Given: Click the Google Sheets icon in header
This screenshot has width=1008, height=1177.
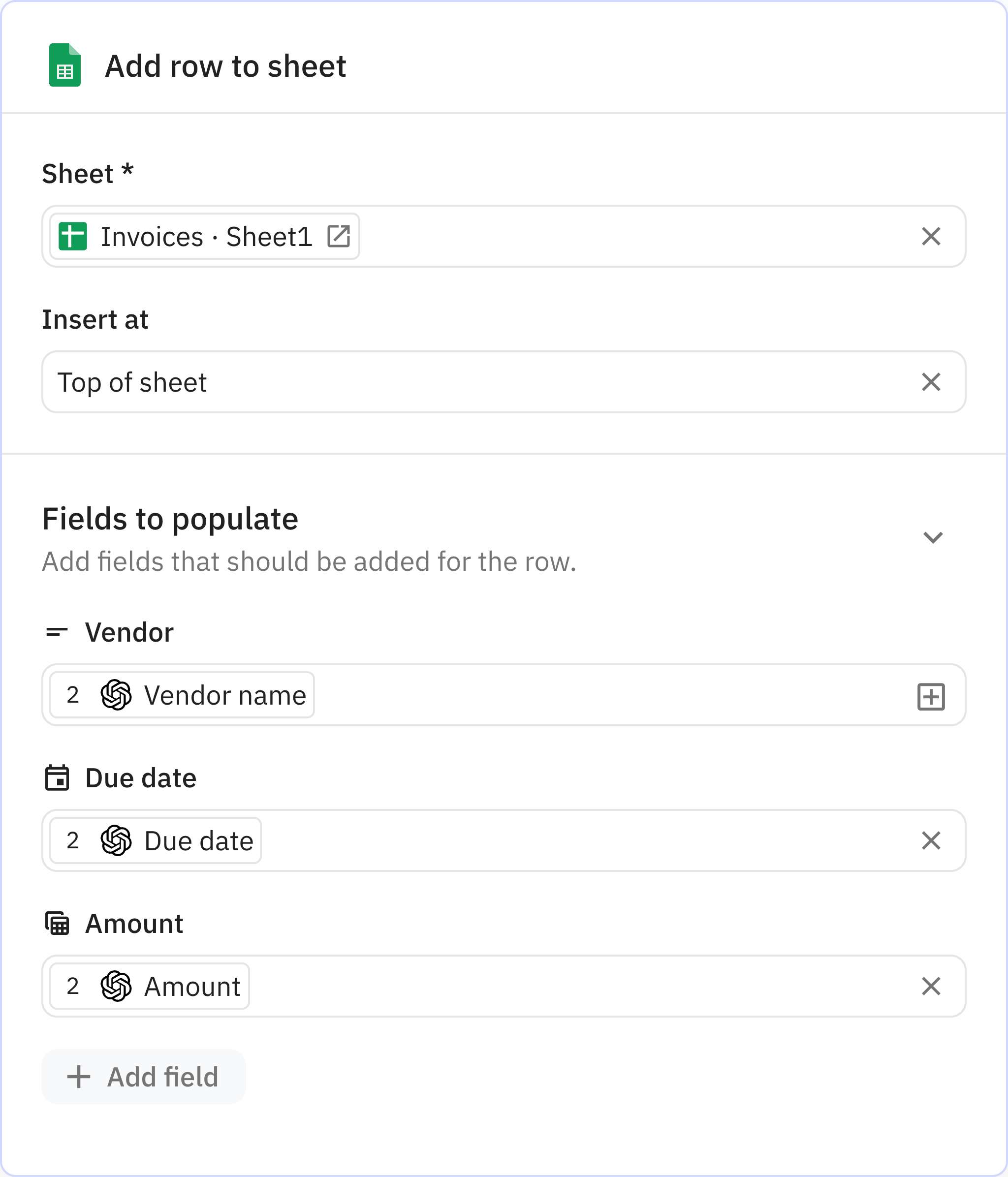Looking at the screenshot, I should pos(65,65).
